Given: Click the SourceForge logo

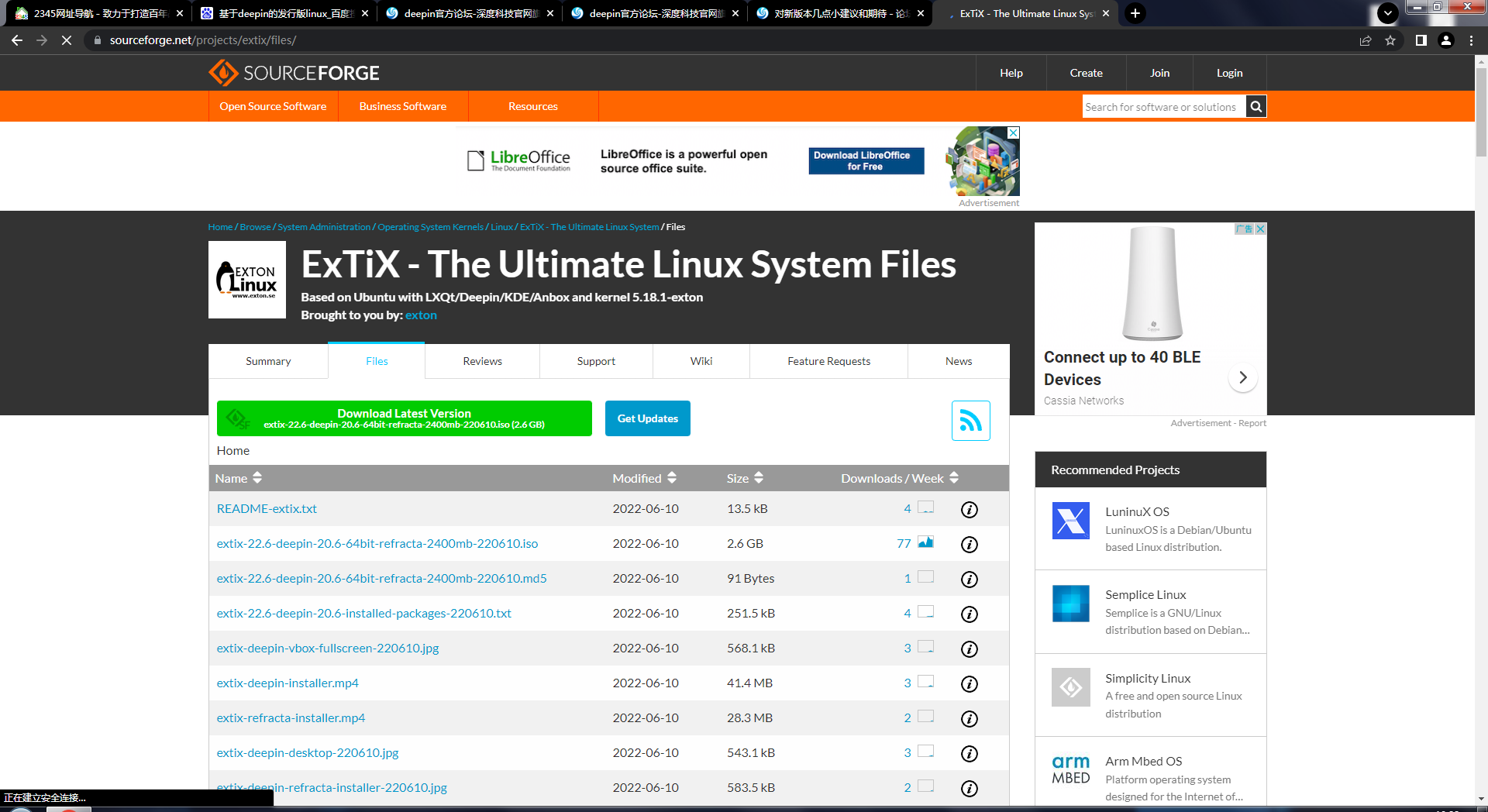Looking at the screenshot, I should [x=294, y=73].
